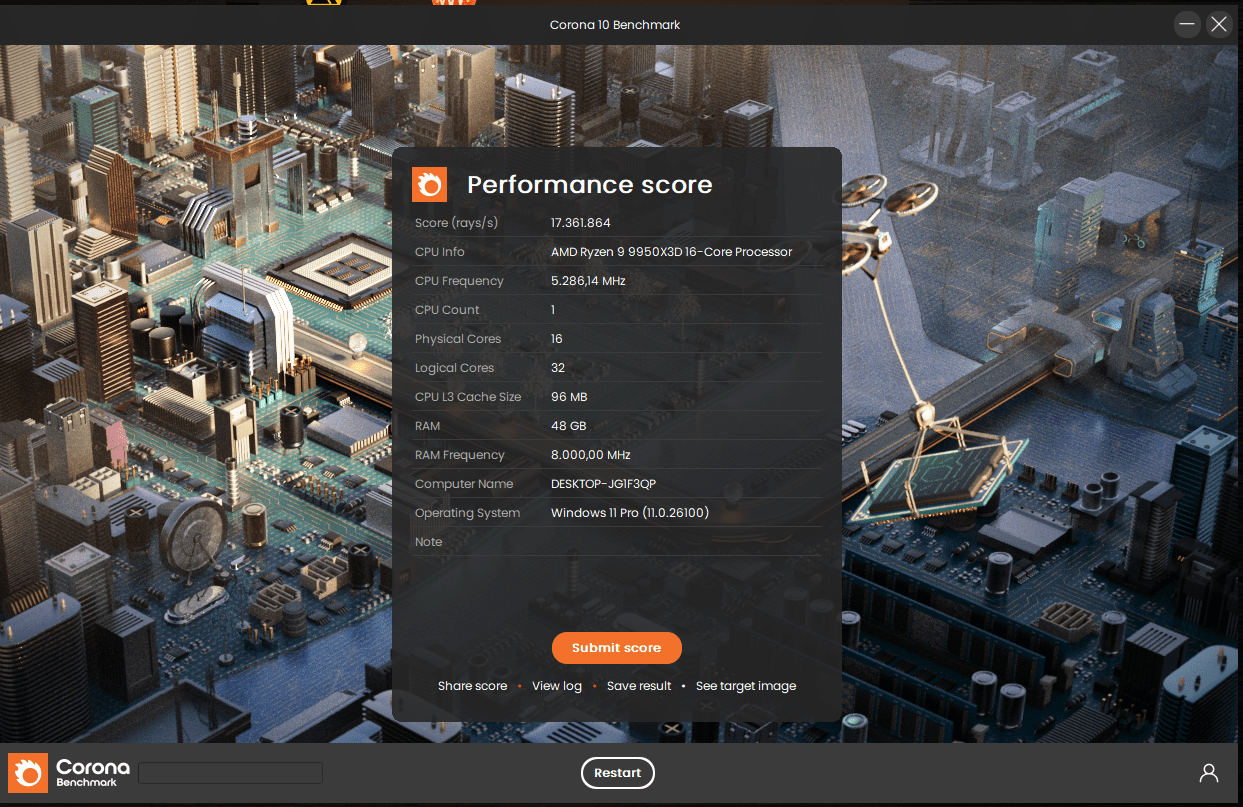Click the Corona 10 Benchmark title text
This screenshot has width=1243, height=807.
click(615, 25)
